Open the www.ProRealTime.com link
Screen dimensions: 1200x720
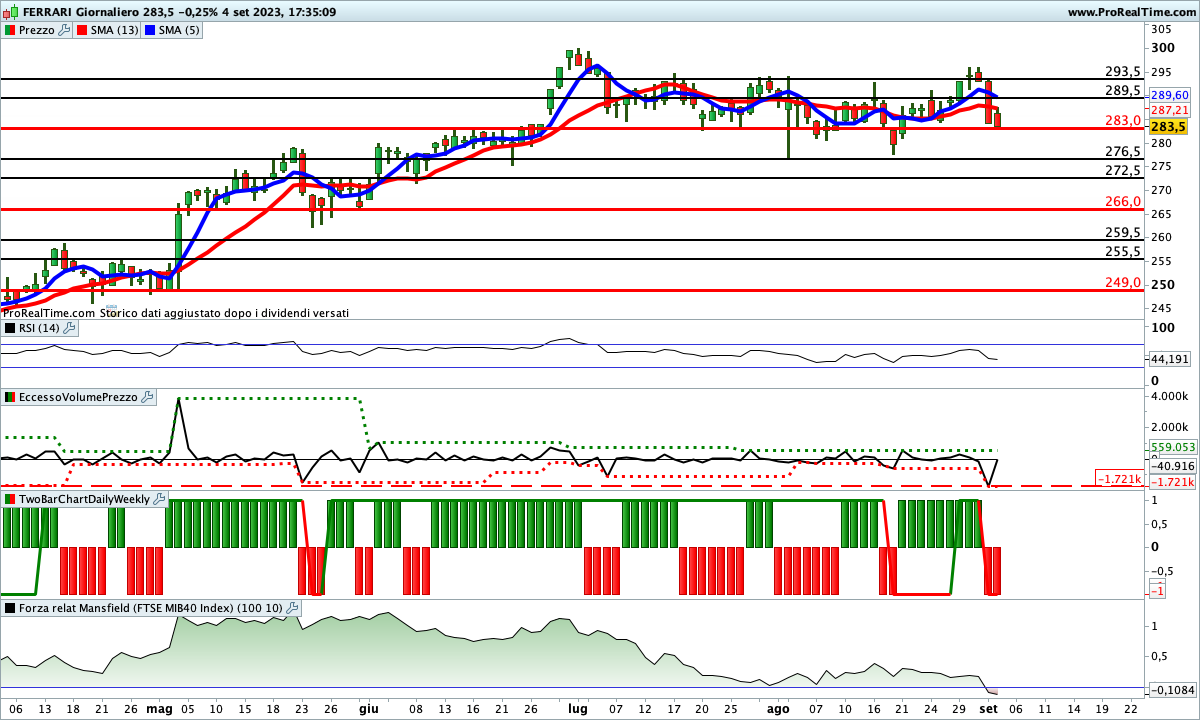(1130, 12)
